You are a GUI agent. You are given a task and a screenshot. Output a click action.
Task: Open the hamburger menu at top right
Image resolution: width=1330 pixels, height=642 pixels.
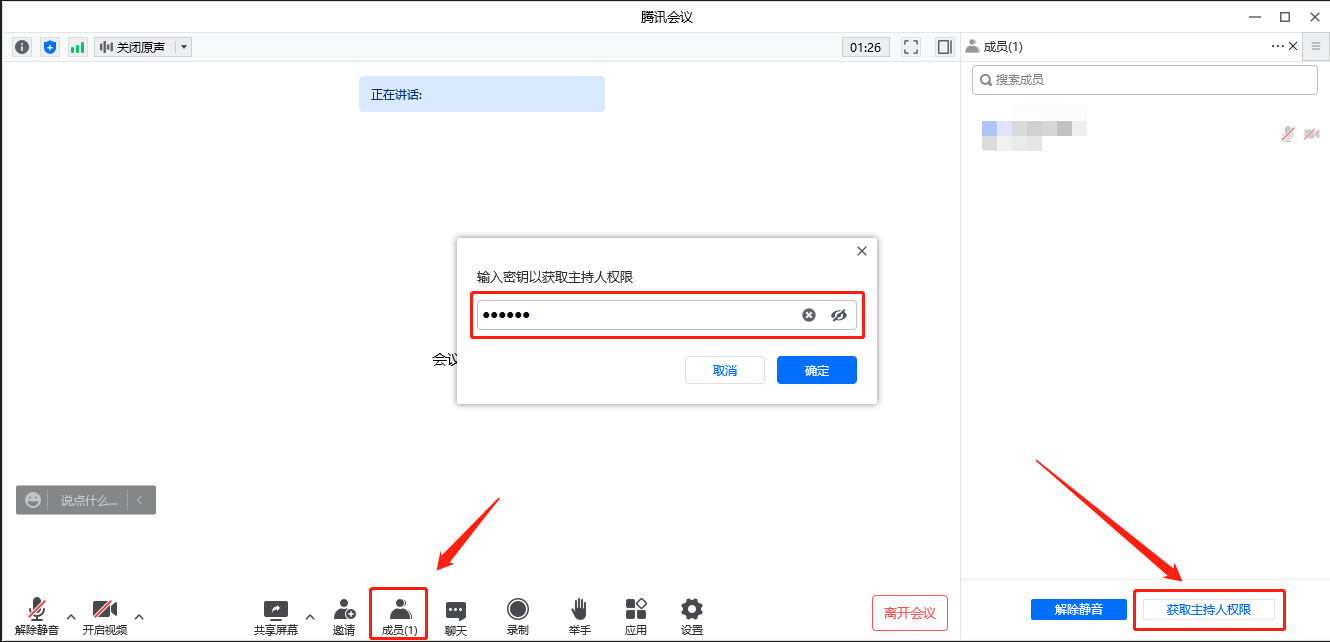pos(1316,46)
